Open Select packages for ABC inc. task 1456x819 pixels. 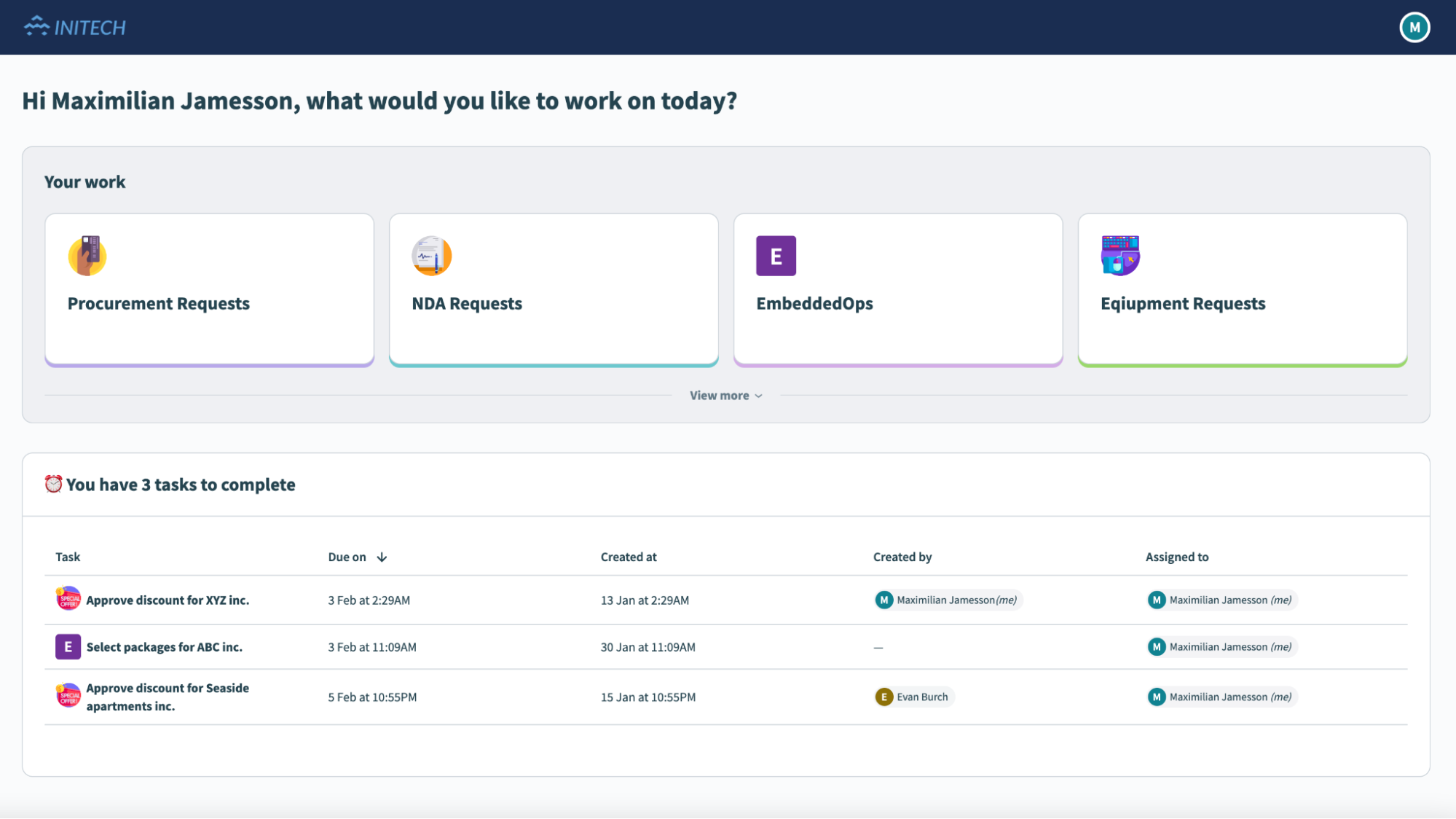click(164, 647)
